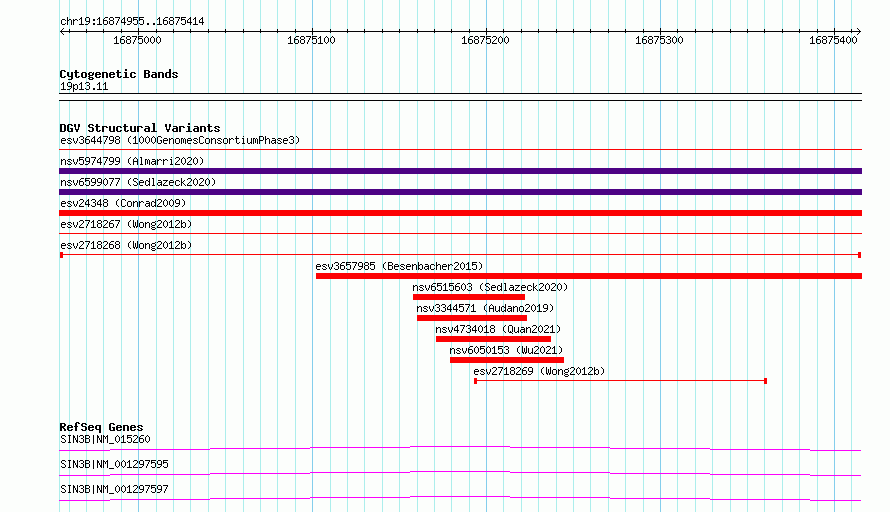Select the esv2718269 Wong2012b variant label

pyautogui.click(x=539, y=371)
